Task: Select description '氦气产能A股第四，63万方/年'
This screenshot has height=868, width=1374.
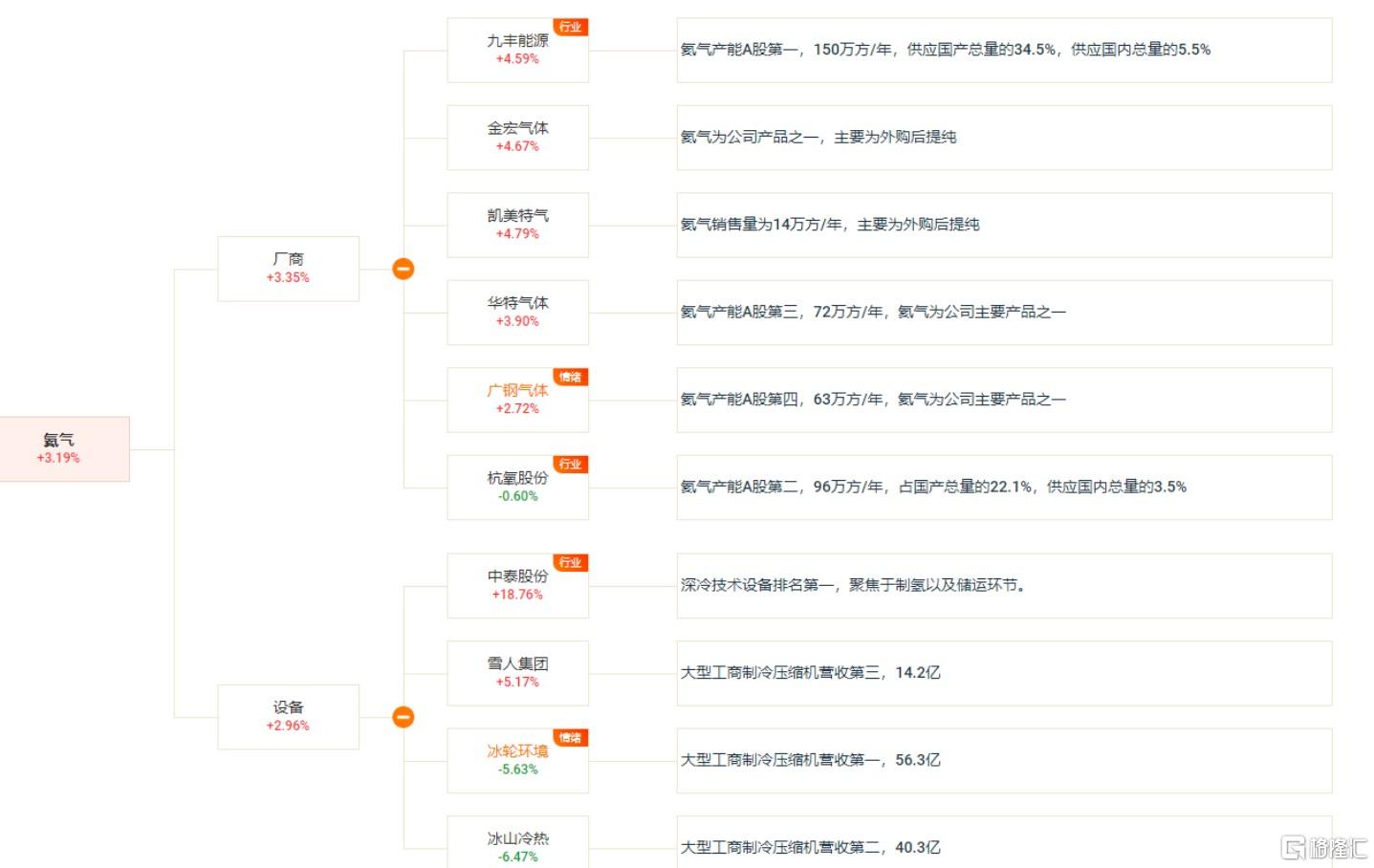Action: pos(1004,400)
